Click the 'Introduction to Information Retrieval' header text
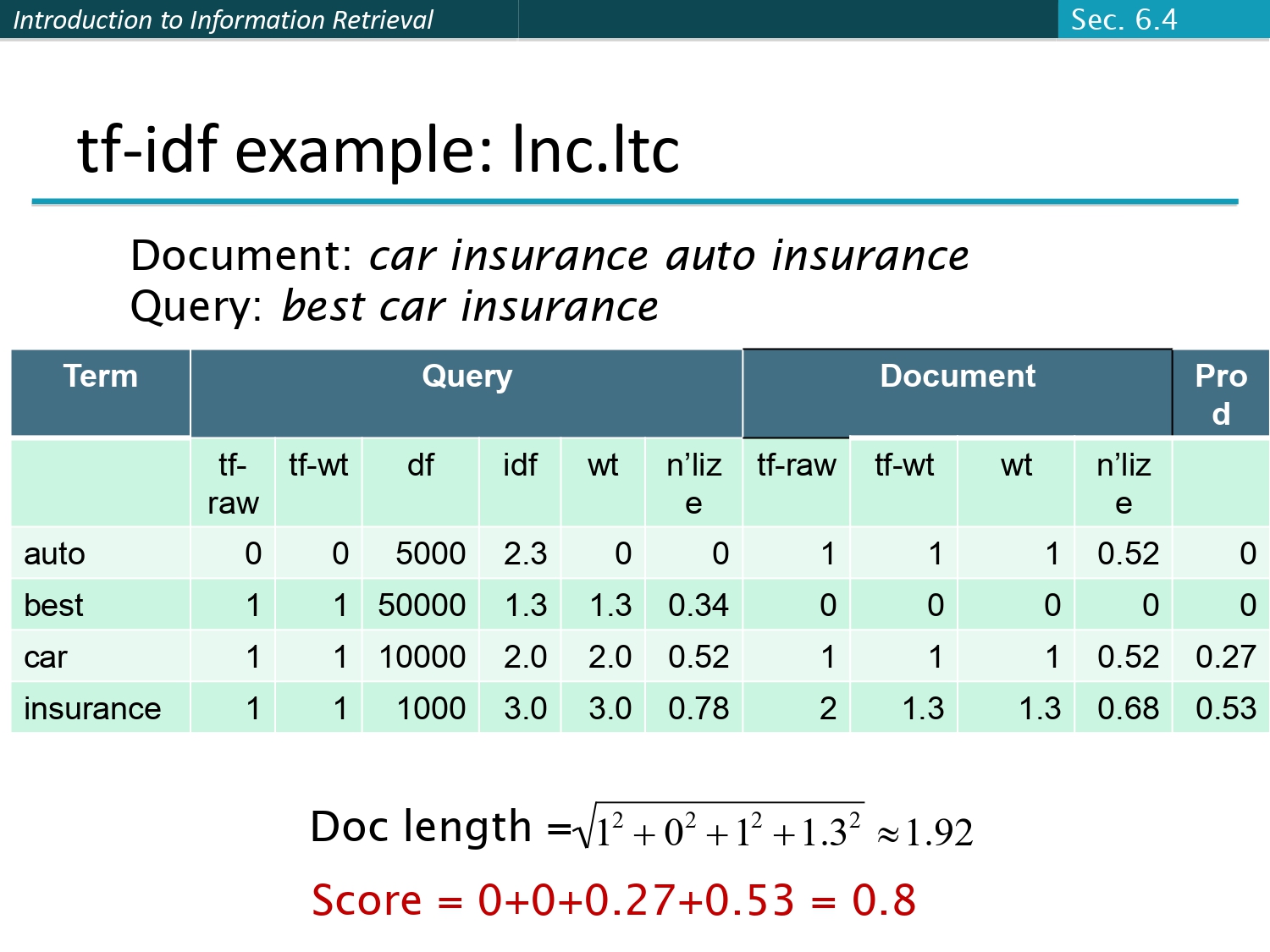Viewport: 1270px width, 952px height. click(x=223, y=19)
